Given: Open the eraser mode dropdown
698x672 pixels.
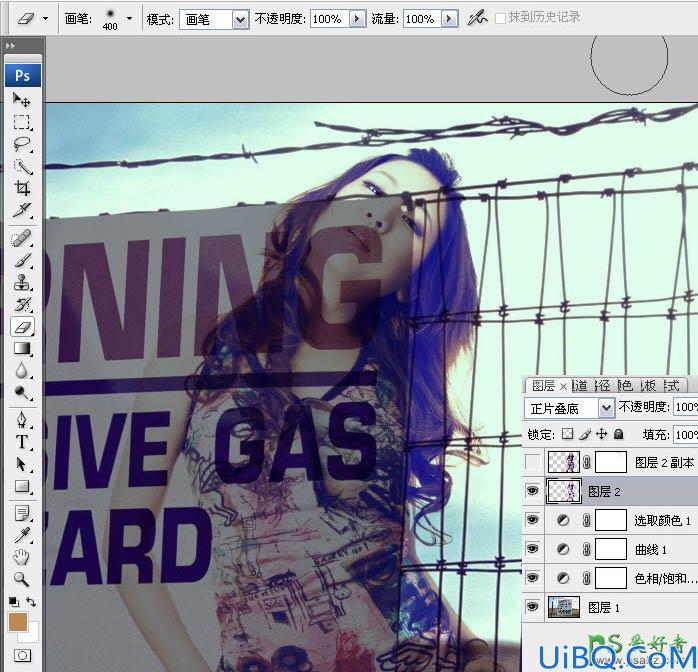Looking at the screenshot, I should click(240, 20).
